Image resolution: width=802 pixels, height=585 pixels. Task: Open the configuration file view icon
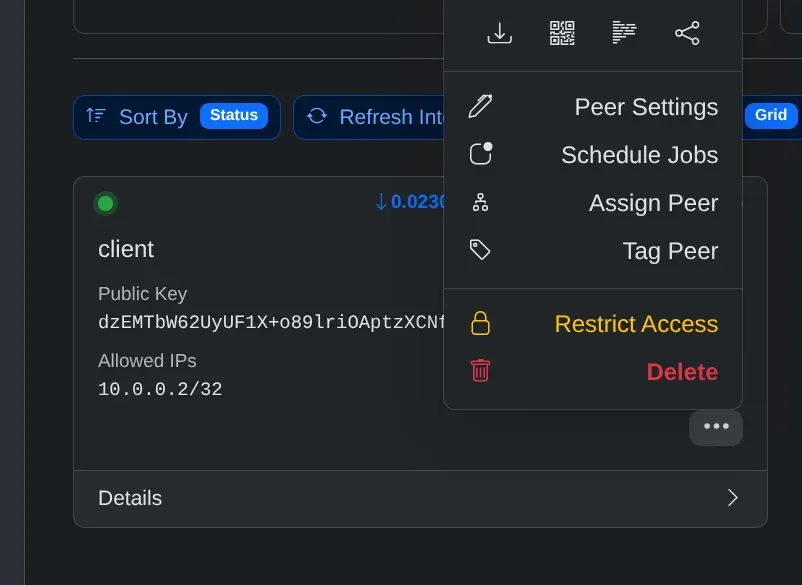[x=624, y=34]
